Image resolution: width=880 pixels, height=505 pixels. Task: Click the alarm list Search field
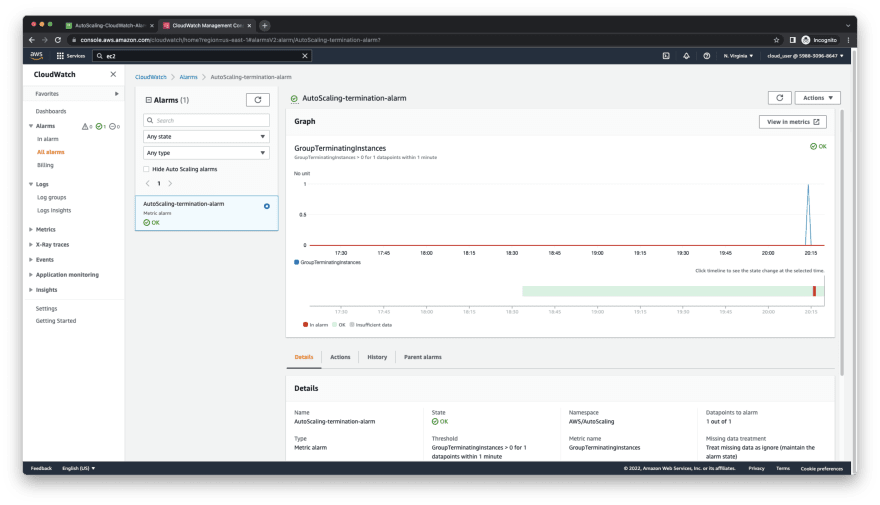(206, 120)
